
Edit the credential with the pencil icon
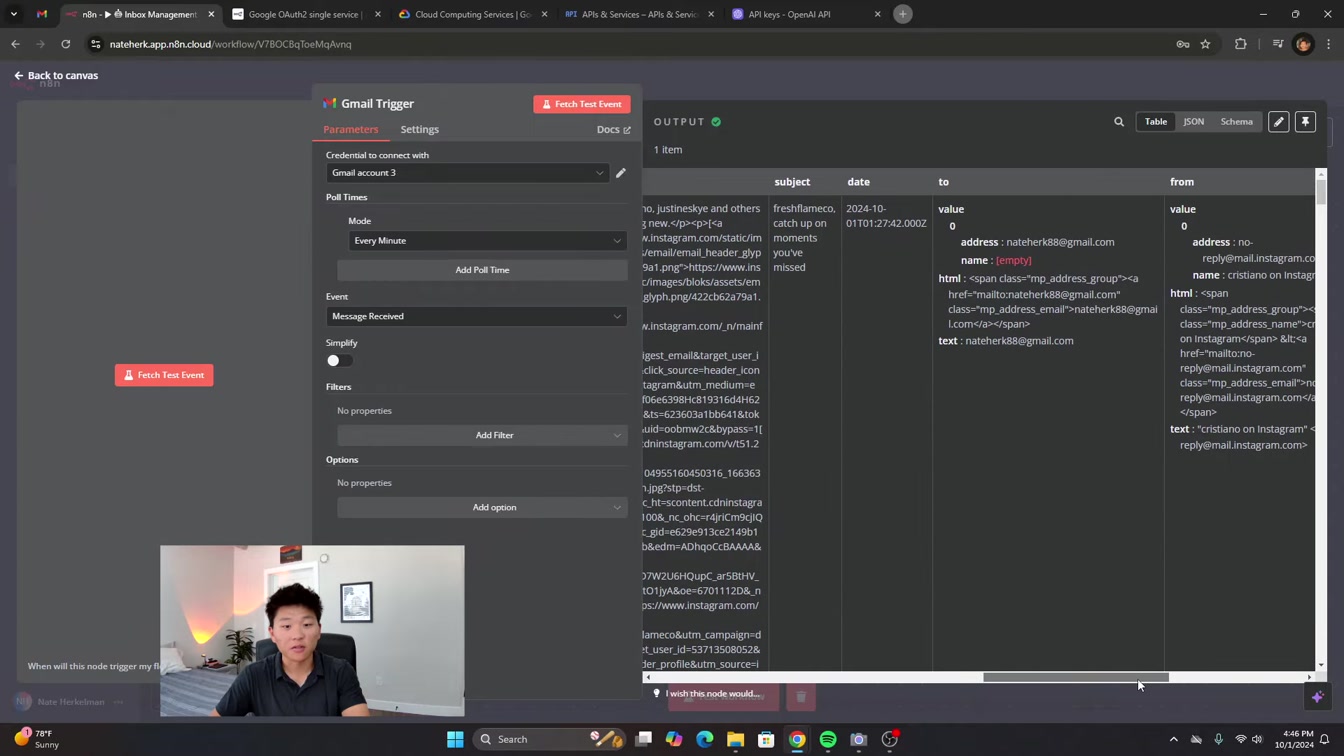[x=621, y=173]
